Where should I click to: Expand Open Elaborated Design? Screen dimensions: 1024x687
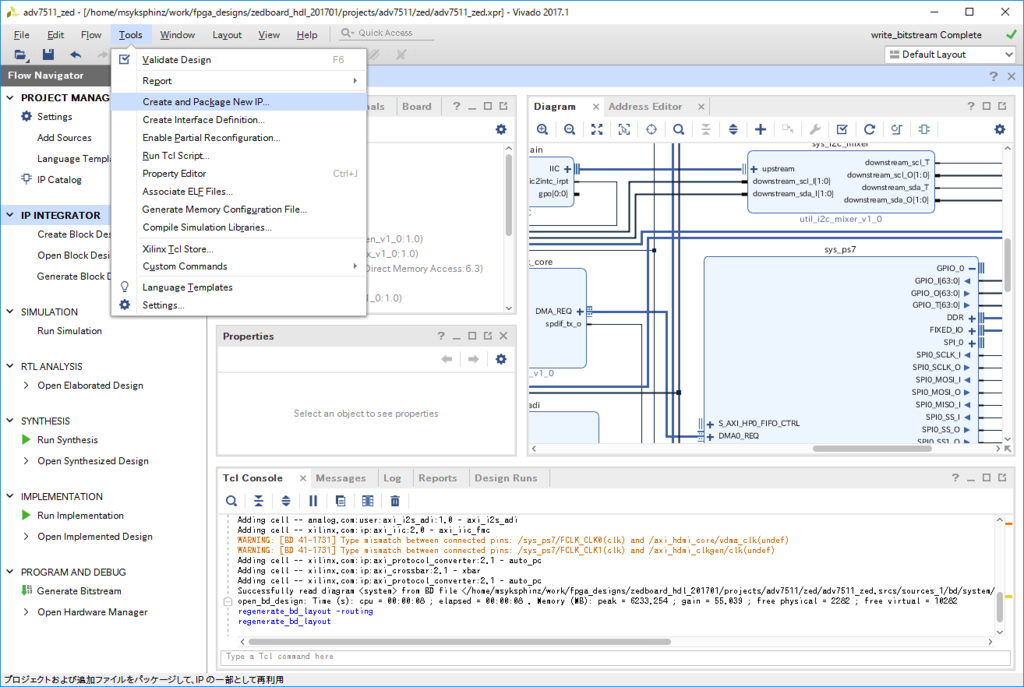click(x=26, y=385)
